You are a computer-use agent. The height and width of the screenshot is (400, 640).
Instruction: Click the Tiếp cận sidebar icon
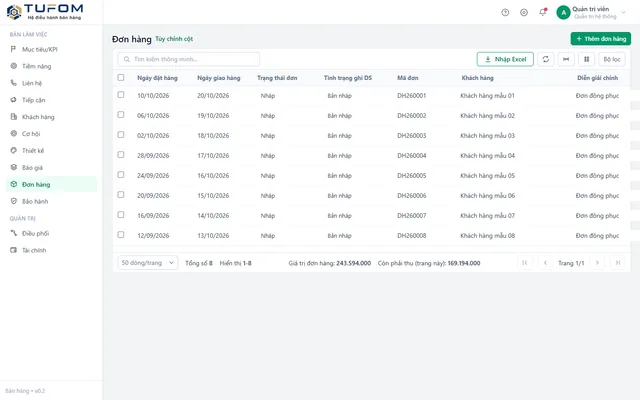pos(13,100)
